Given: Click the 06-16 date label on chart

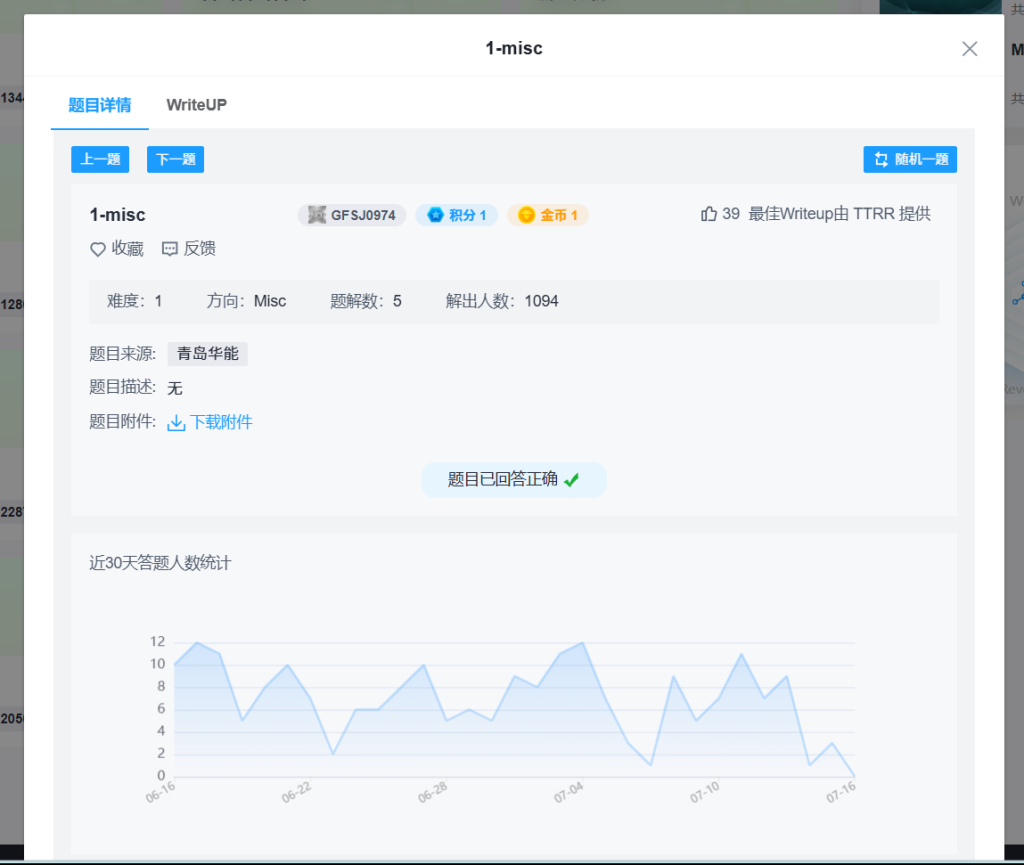Looking at the screenshot, I should (x=160, y=795).
